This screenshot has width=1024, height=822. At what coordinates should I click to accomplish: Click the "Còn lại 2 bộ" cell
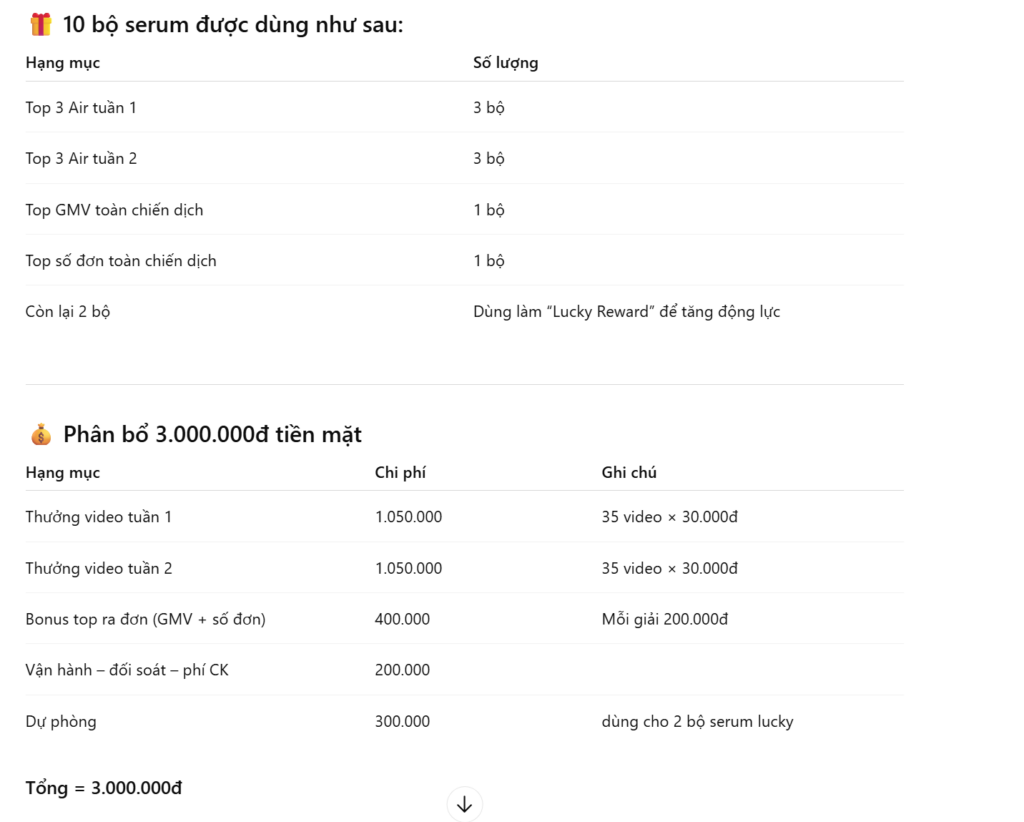tap(68, 312)
